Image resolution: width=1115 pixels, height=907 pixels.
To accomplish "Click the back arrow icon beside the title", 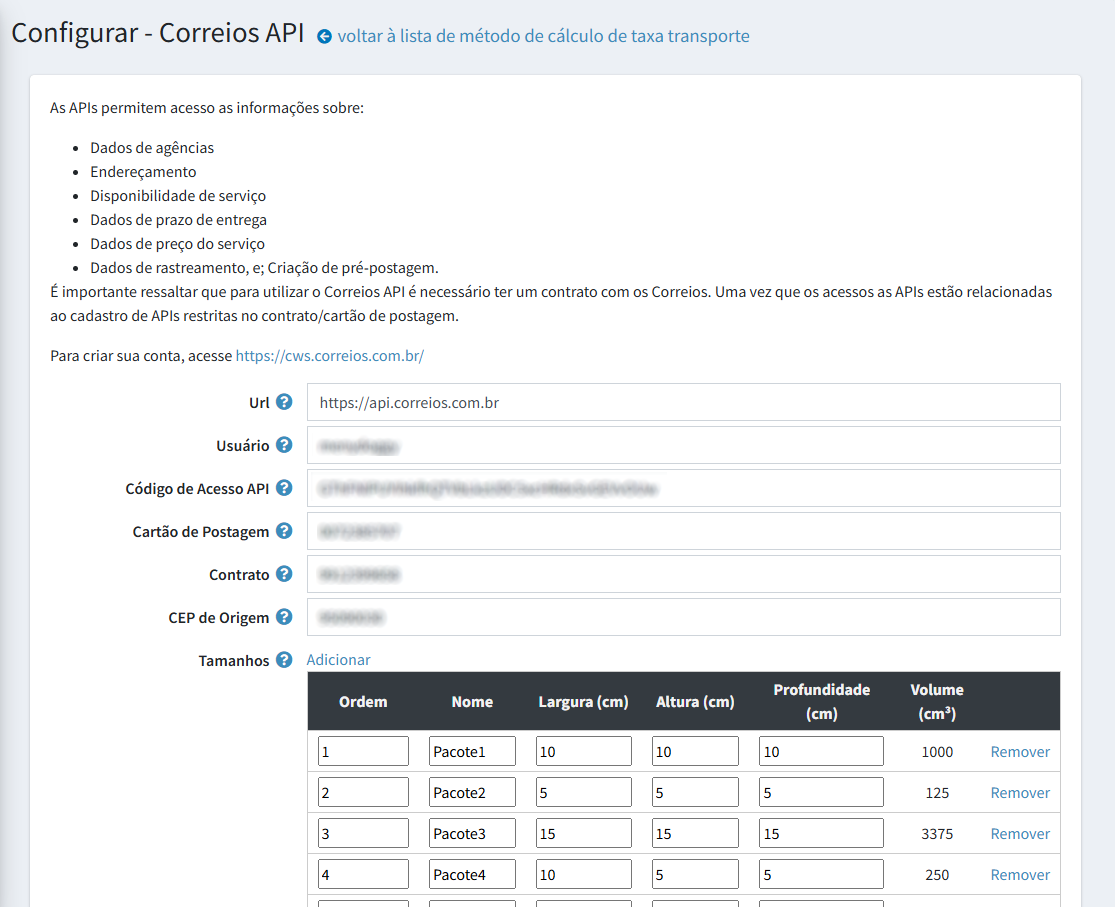I will 324,36.
